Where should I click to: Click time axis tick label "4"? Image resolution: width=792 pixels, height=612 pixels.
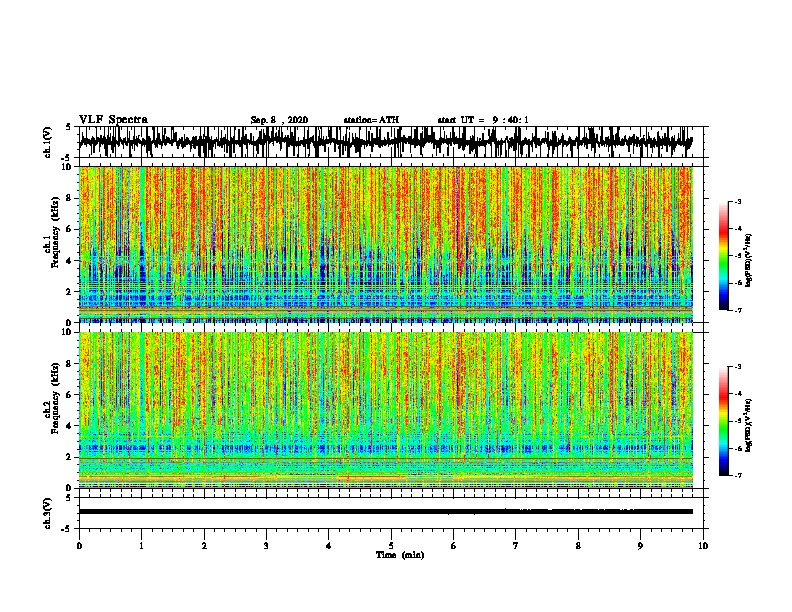click(329, 546)
